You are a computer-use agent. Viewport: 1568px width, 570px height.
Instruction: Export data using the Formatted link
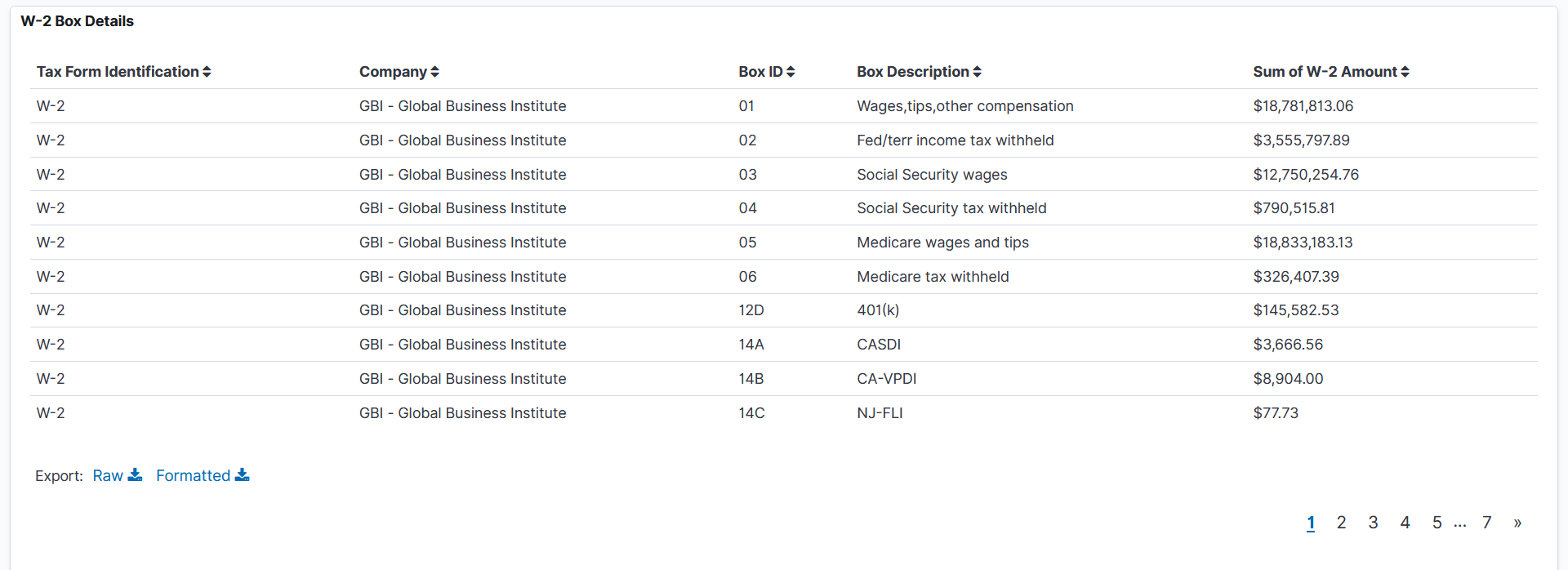[x=194, y=475]
